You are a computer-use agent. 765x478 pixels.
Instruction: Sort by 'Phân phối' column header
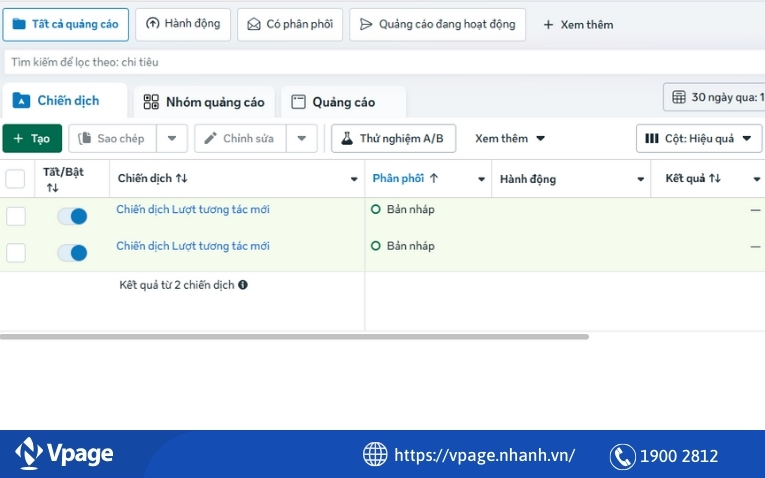click(x=405, y=179)
